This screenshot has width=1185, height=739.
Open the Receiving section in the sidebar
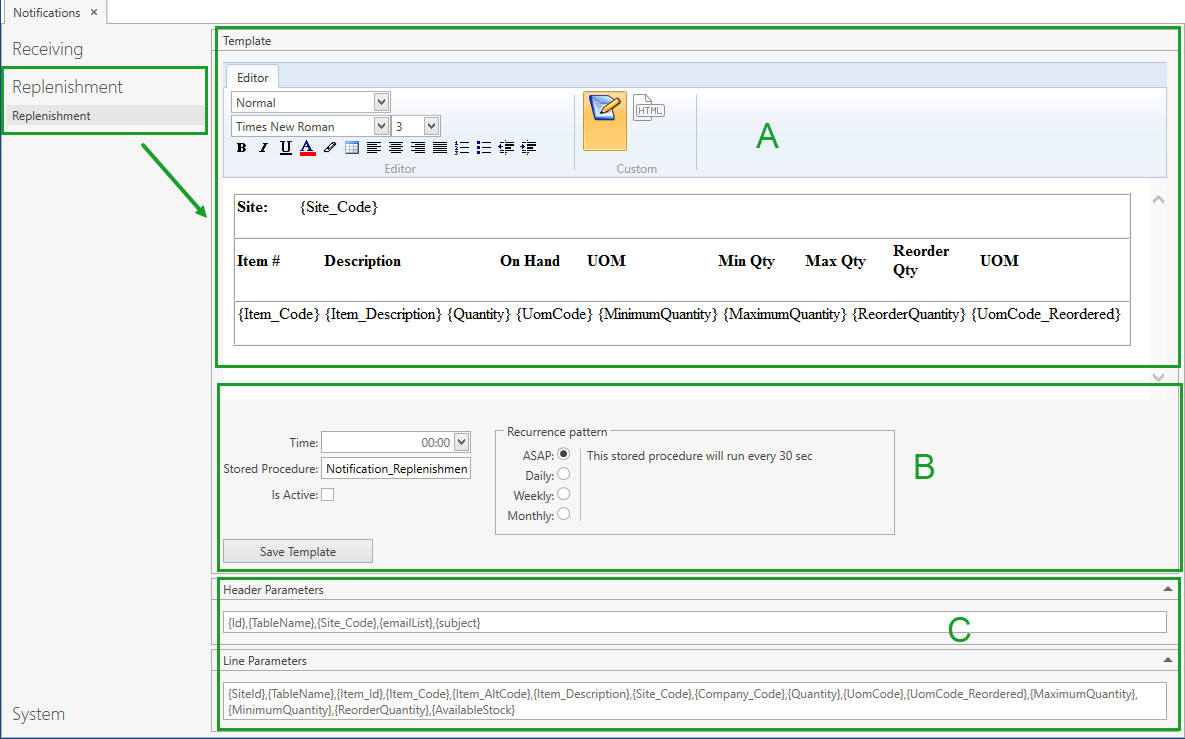[x=48, y=49]
